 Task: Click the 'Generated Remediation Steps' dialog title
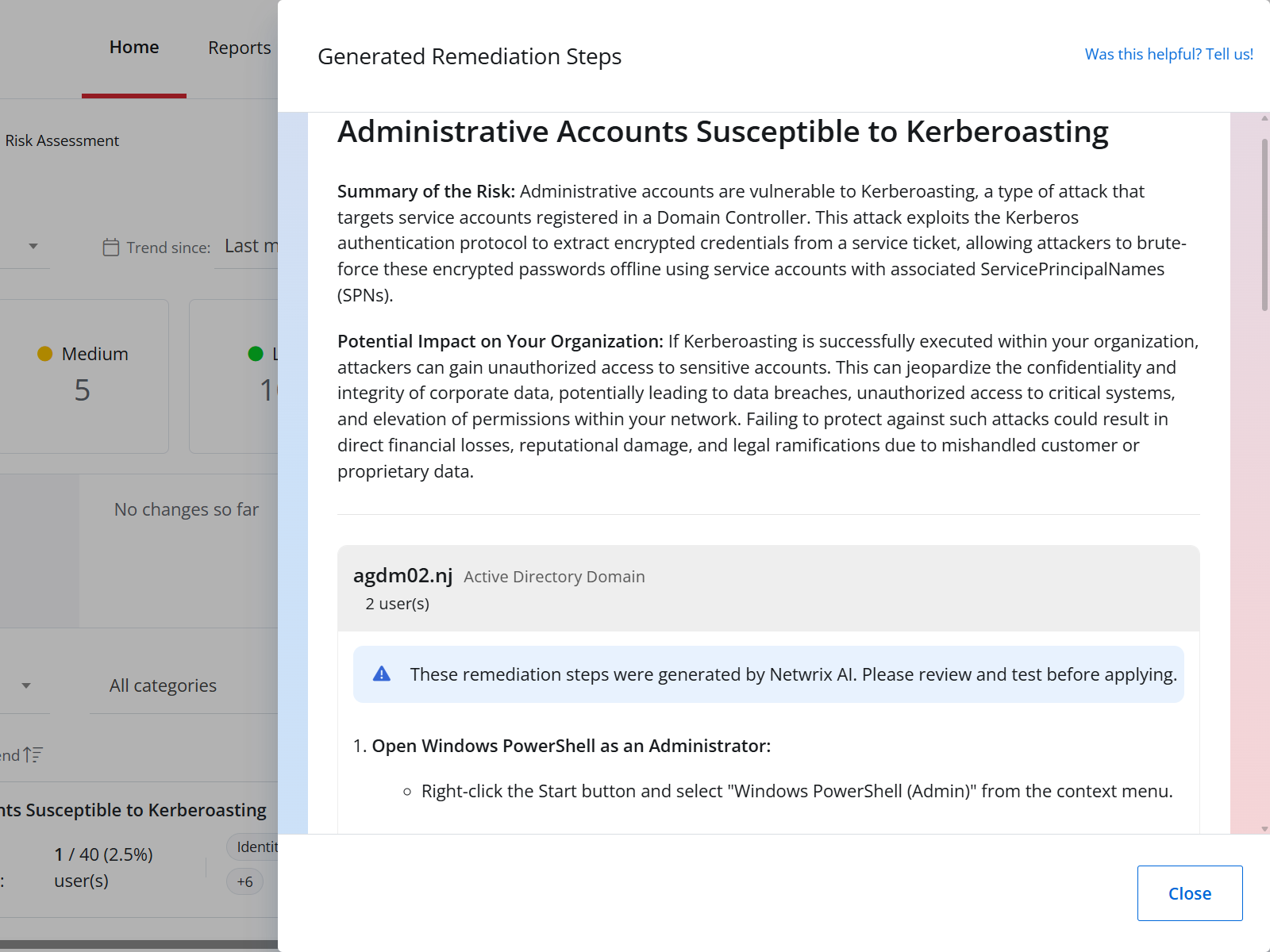click(469, 56)
